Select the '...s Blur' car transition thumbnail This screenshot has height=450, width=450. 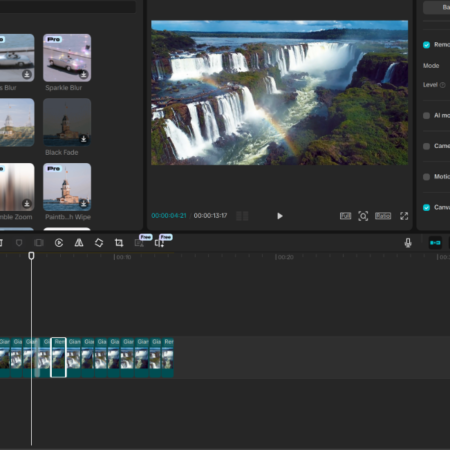pyautogui.click(x=17, y=58)
